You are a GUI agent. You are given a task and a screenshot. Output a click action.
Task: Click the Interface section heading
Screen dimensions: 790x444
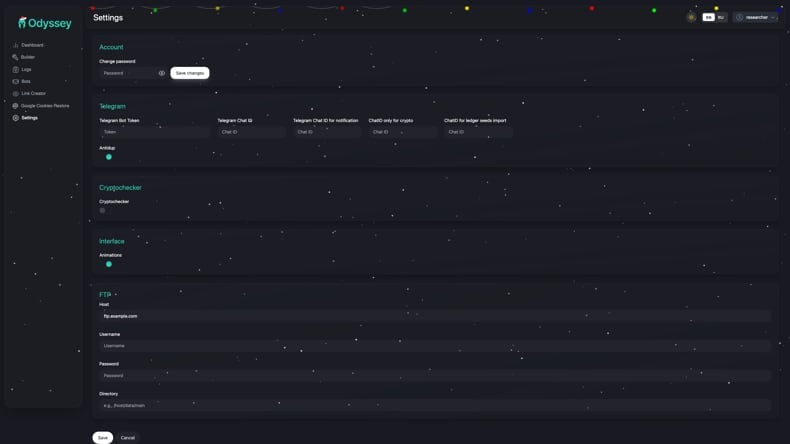112,241
